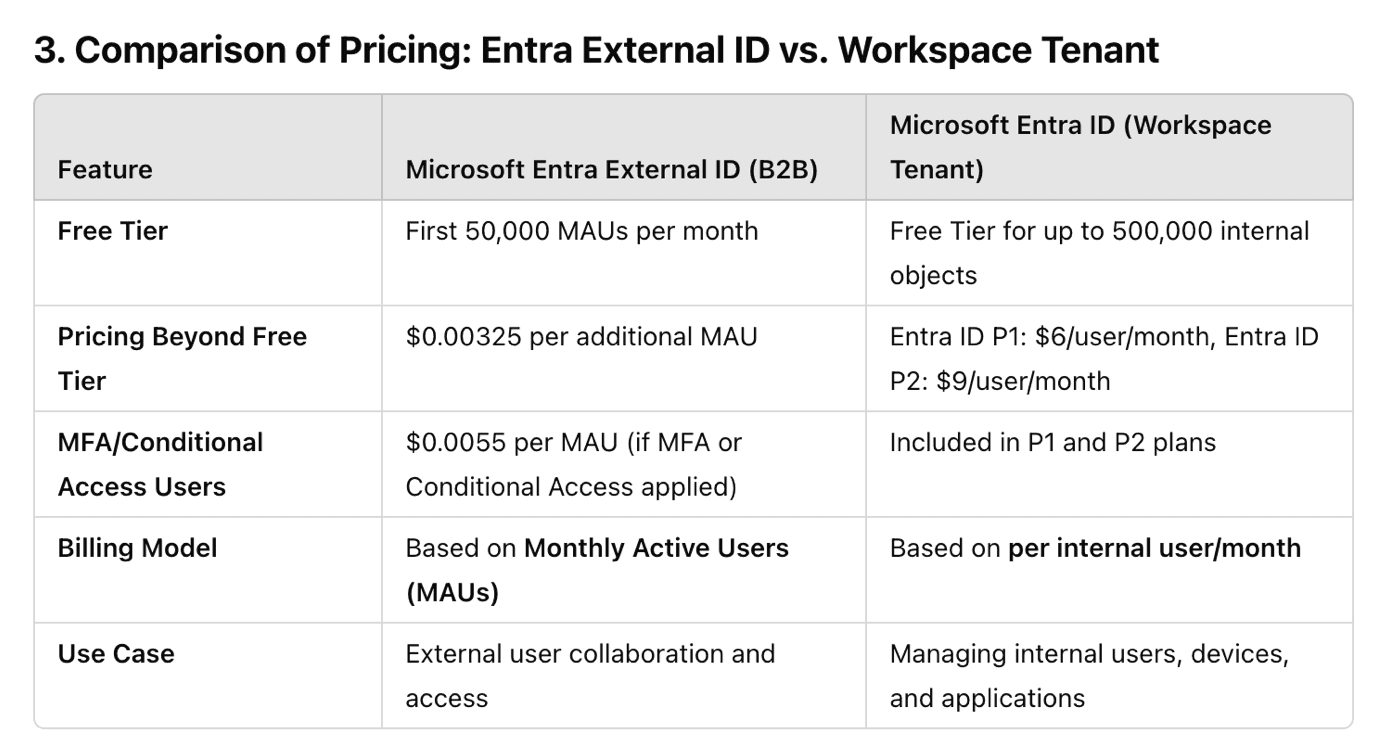The image size is (1384, 754).
Task: Click the Microsoft Entra External ID (B2B) header
Action: pyautogui.click(x=612, y=169)
